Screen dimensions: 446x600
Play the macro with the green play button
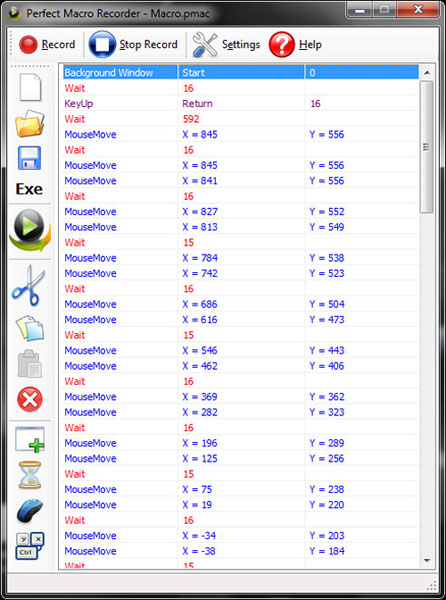[x=30, y=230]
